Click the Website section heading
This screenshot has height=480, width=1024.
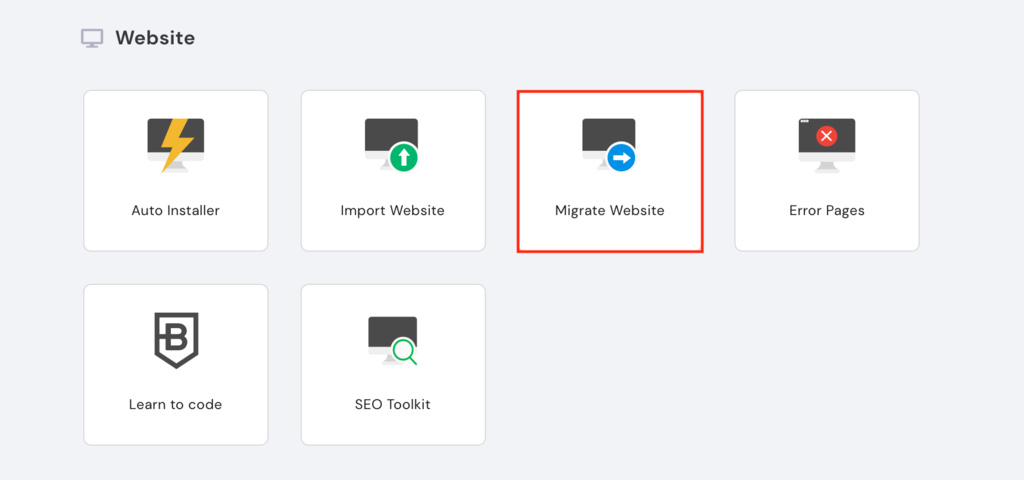tap(155, 38)
